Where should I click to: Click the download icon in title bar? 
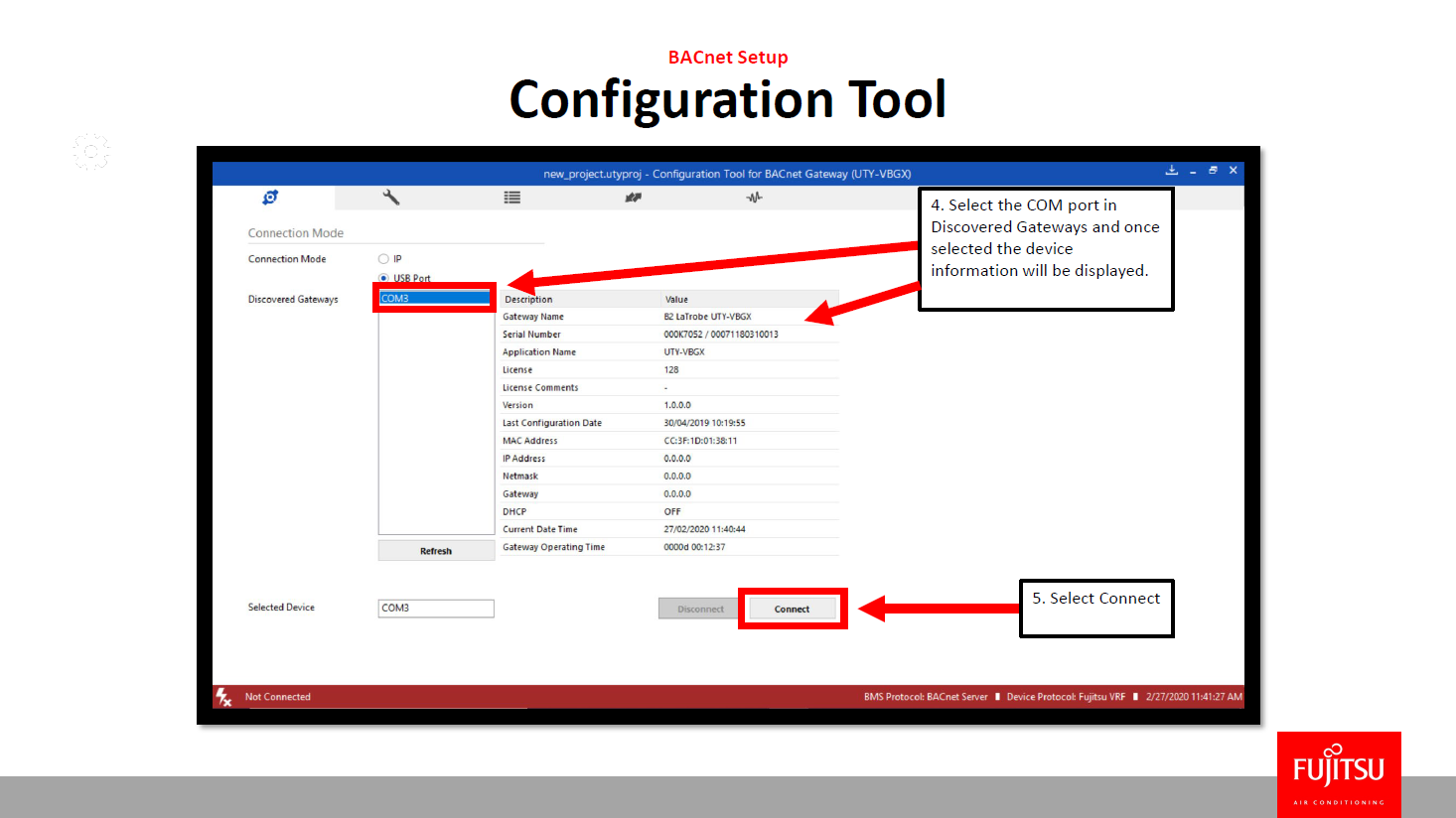coord(1172,171)
